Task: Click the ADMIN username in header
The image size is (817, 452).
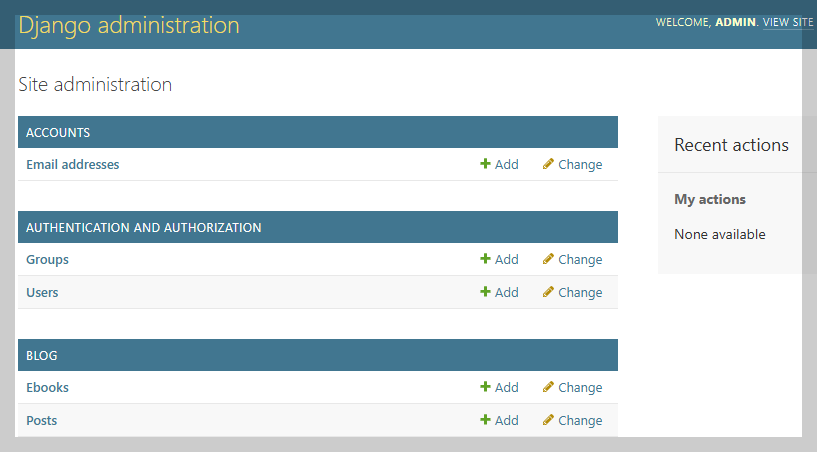Action: coord(735,22)
